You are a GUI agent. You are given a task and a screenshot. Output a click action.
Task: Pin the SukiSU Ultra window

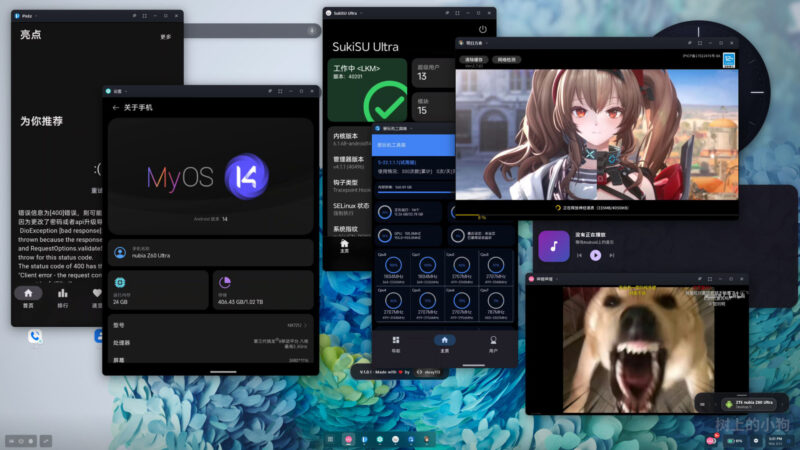tap(447, 13)
